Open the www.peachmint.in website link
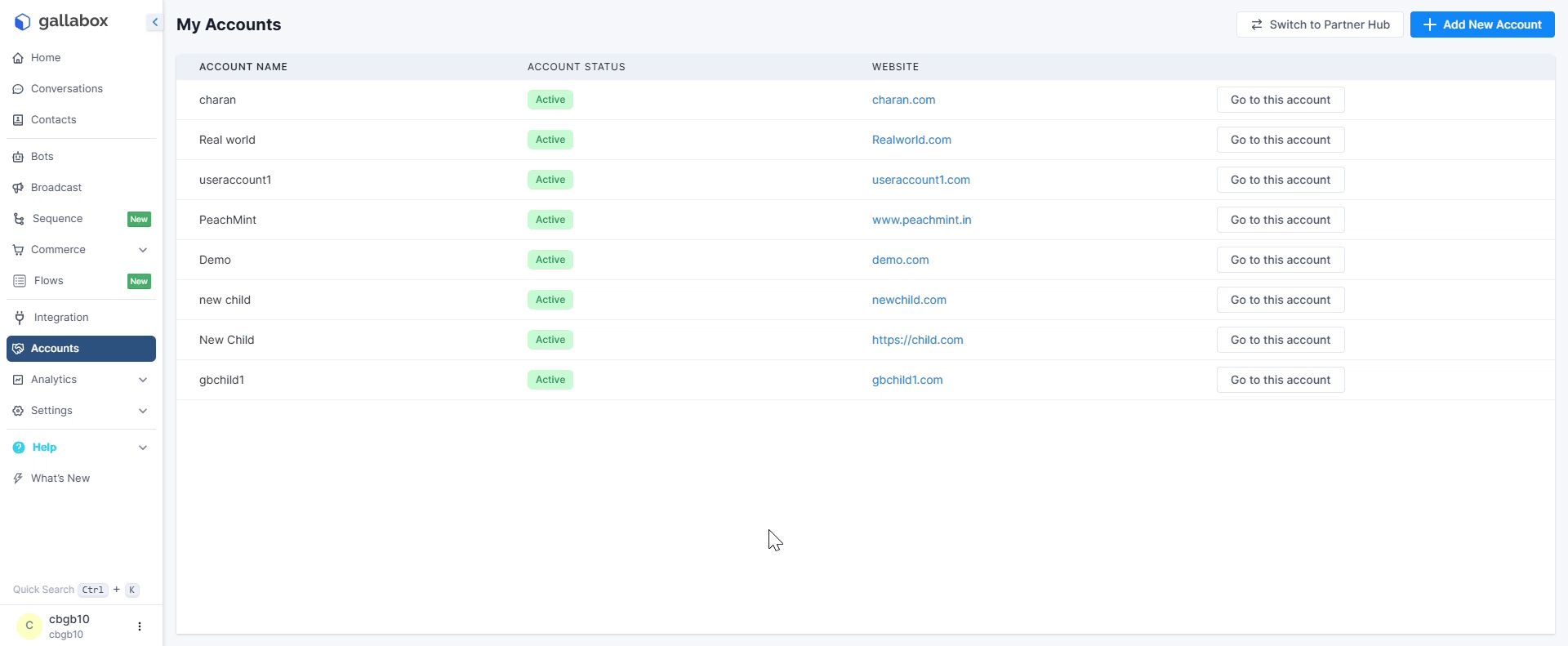This screenshot has height=646, width=1568. coord(921,220)
